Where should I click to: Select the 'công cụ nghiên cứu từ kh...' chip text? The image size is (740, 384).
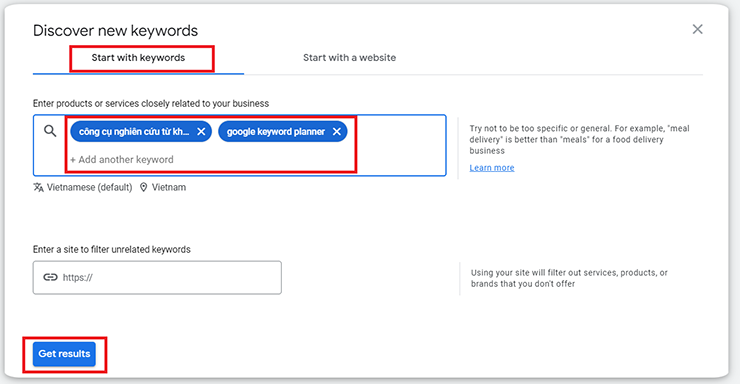point(134,132)
